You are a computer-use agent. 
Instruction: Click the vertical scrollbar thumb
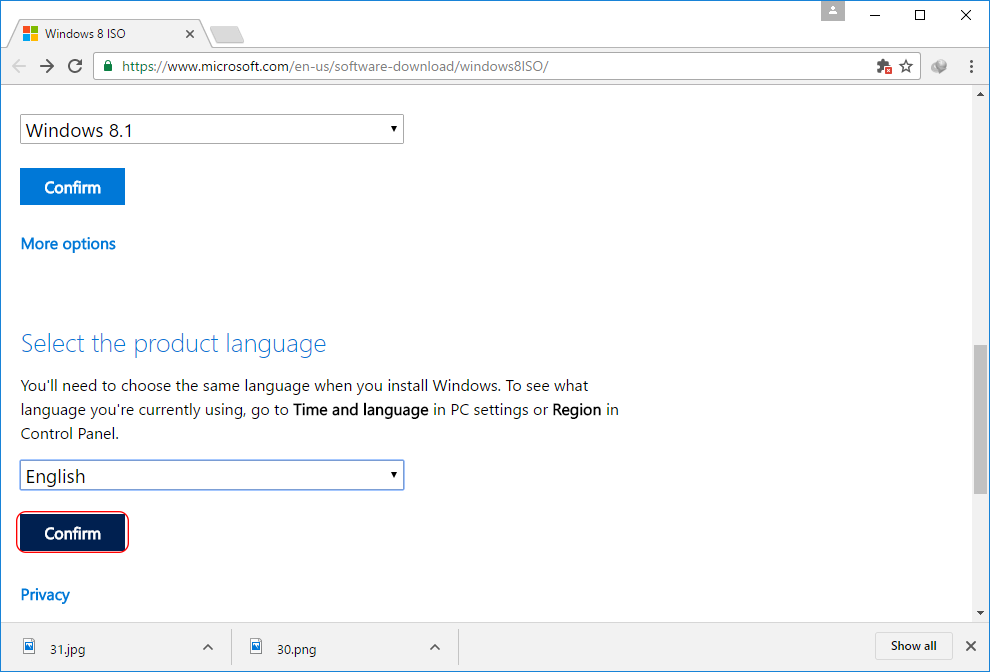(x=980, y=419)
